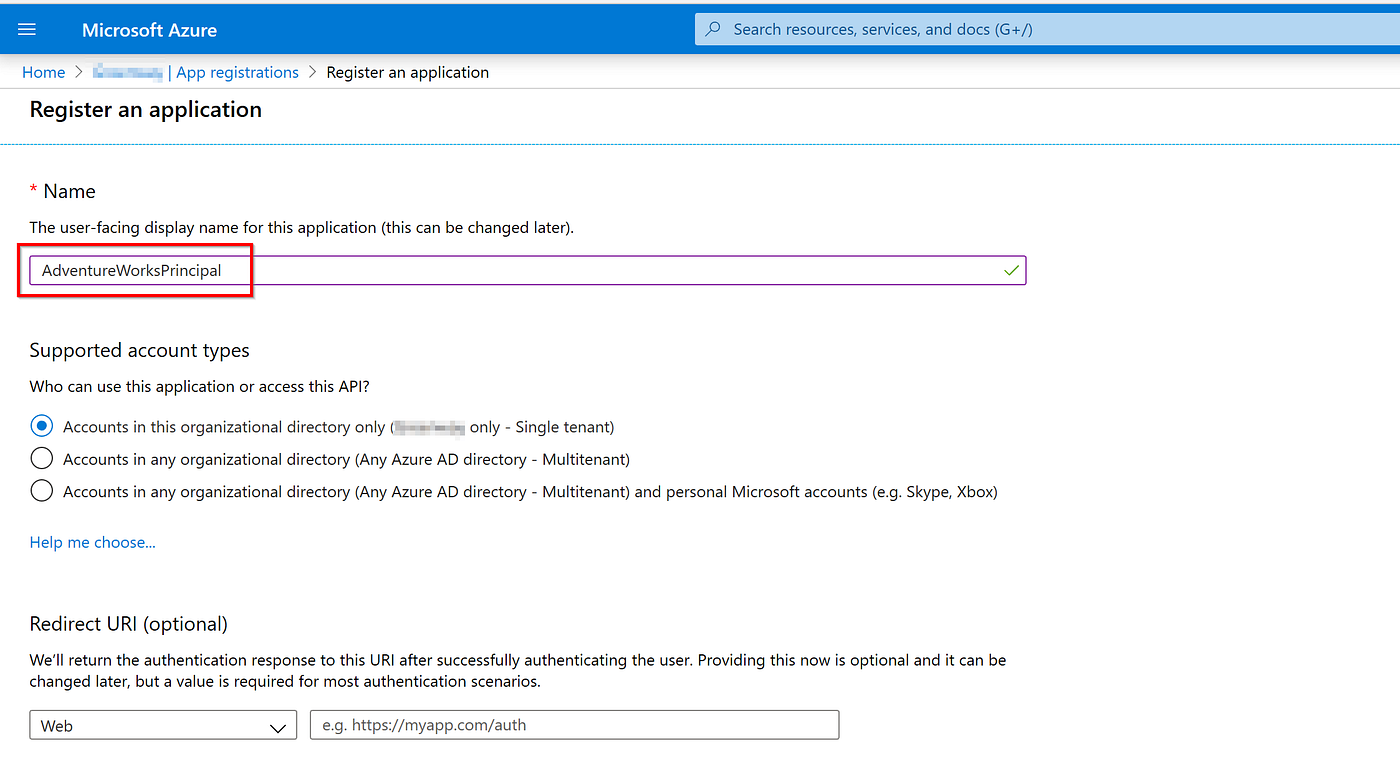Click the Supported account types heading
The image size is (1400, 757).
pyautogui.click(x=139, y=351)
